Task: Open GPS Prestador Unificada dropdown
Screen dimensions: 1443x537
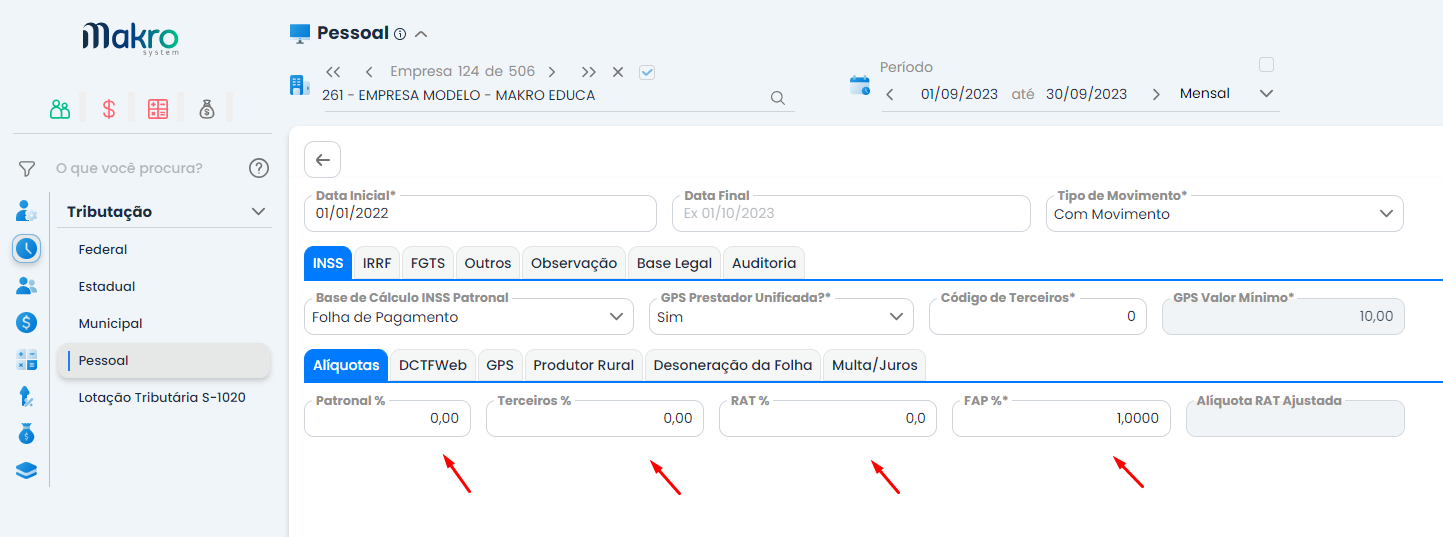Action: pos(782,317)
